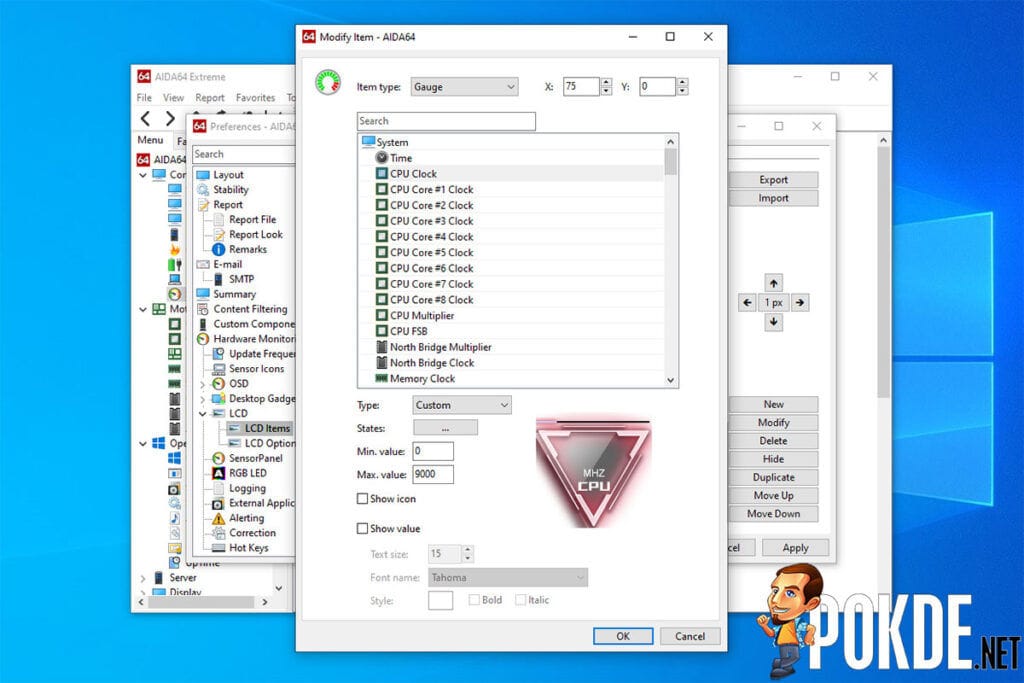Click Export in Preferences window
This screenshot has height=683, width=1024.
point(773,180)
